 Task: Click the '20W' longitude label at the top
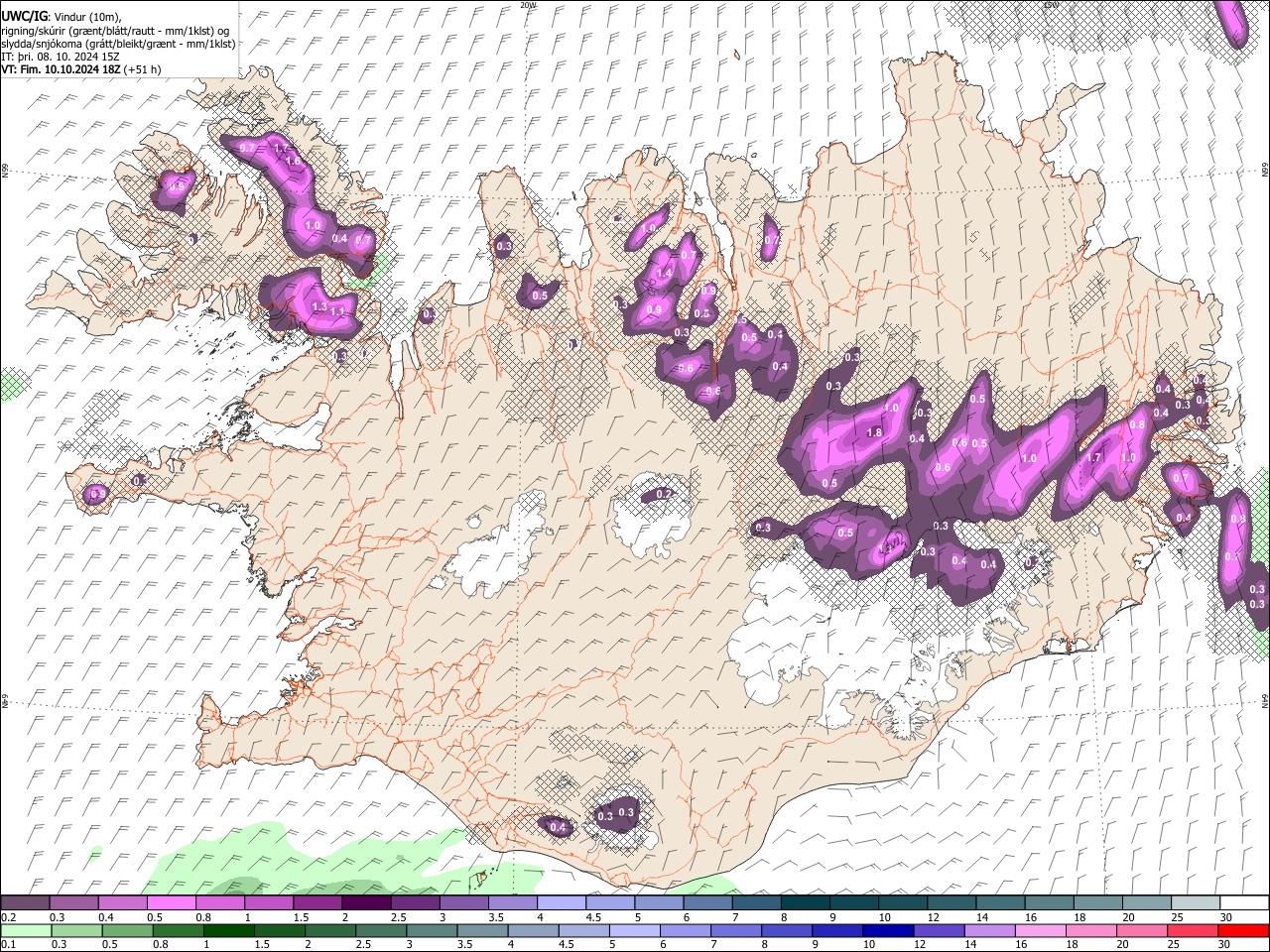(x=528, y=4)
